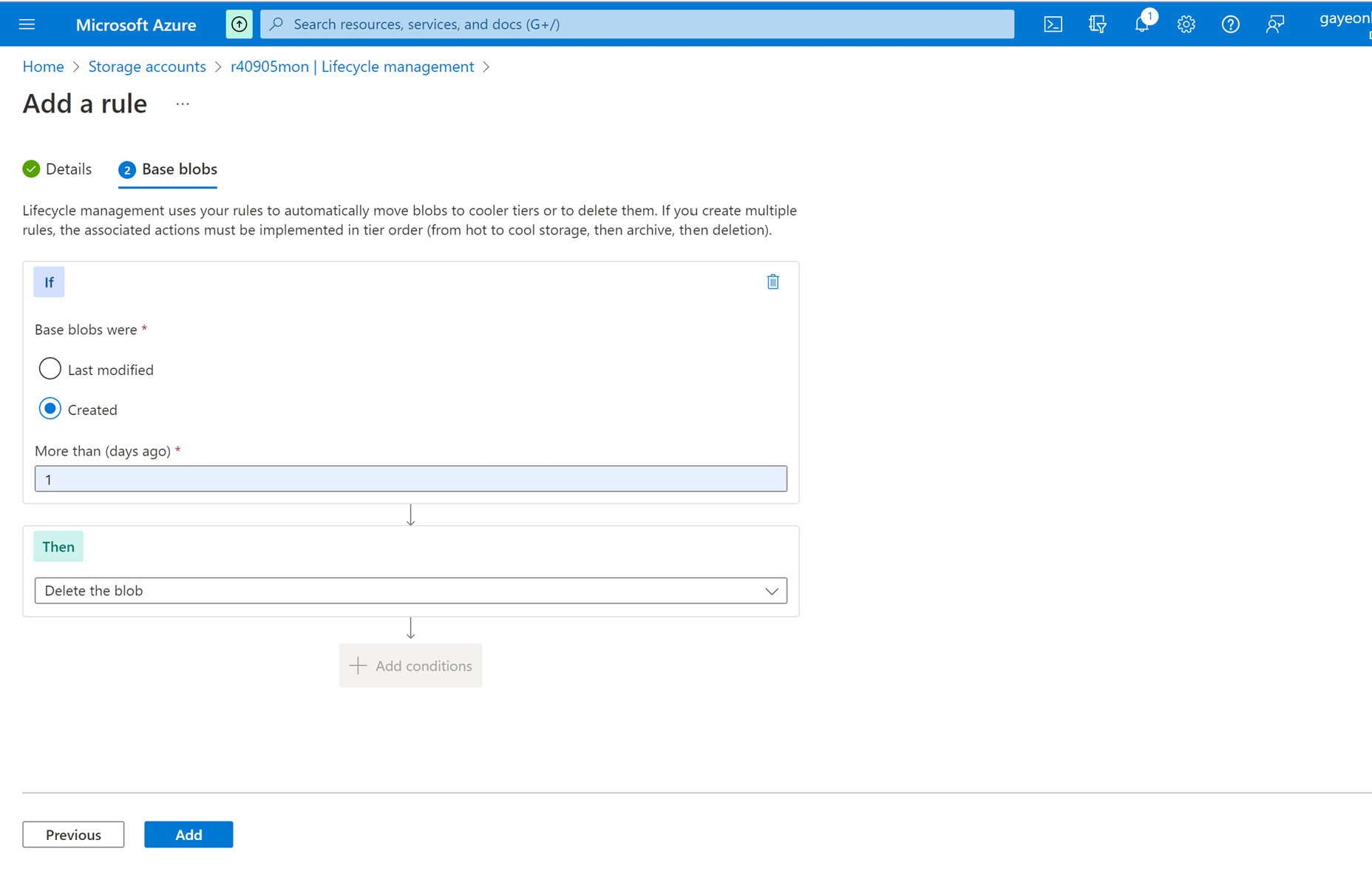
Task: Open Cloud Shell from the top bar
Action: coord(1053,24)
